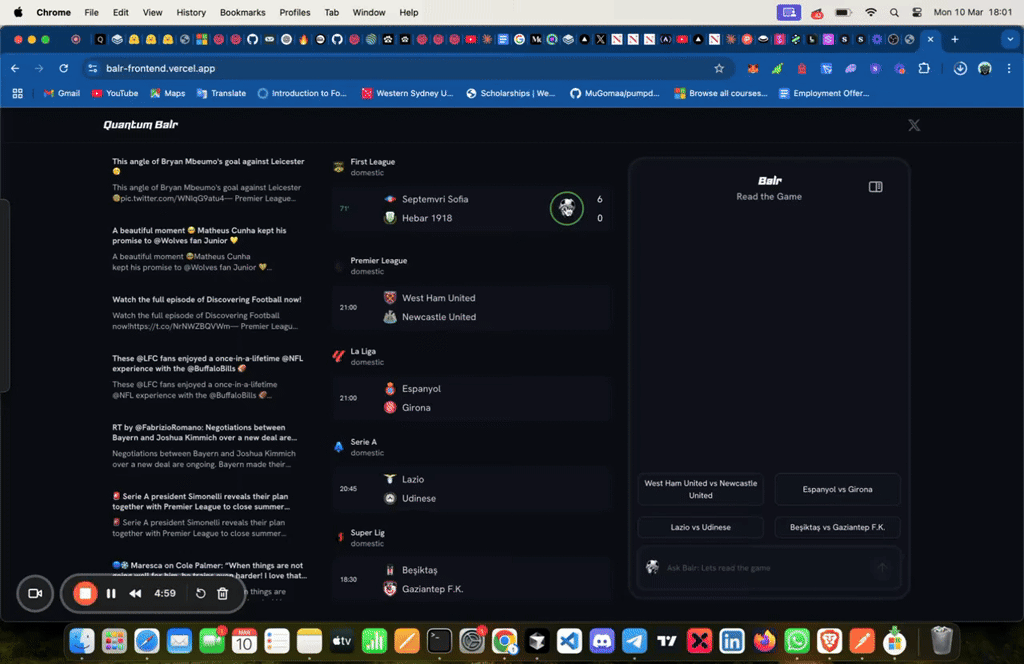Open Spotlight search in menu bar
Screen dimensions: 1024x664
(894, 12)
